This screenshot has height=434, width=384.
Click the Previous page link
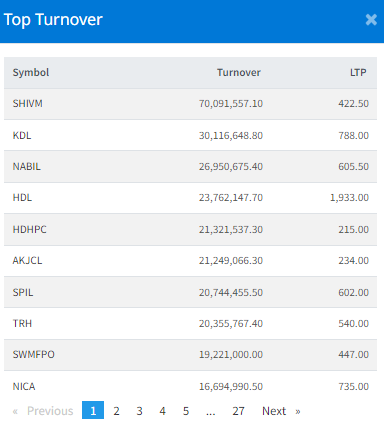point(43,411)
